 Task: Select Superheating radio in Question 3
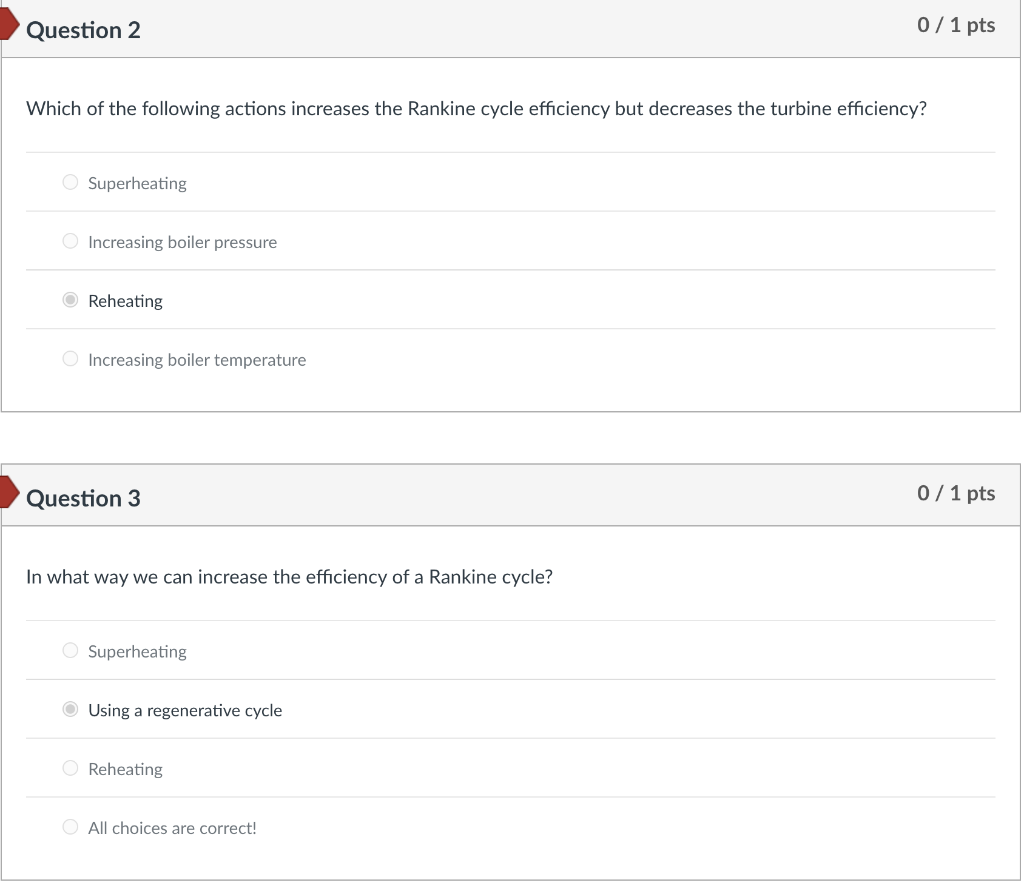pos(70,651)
